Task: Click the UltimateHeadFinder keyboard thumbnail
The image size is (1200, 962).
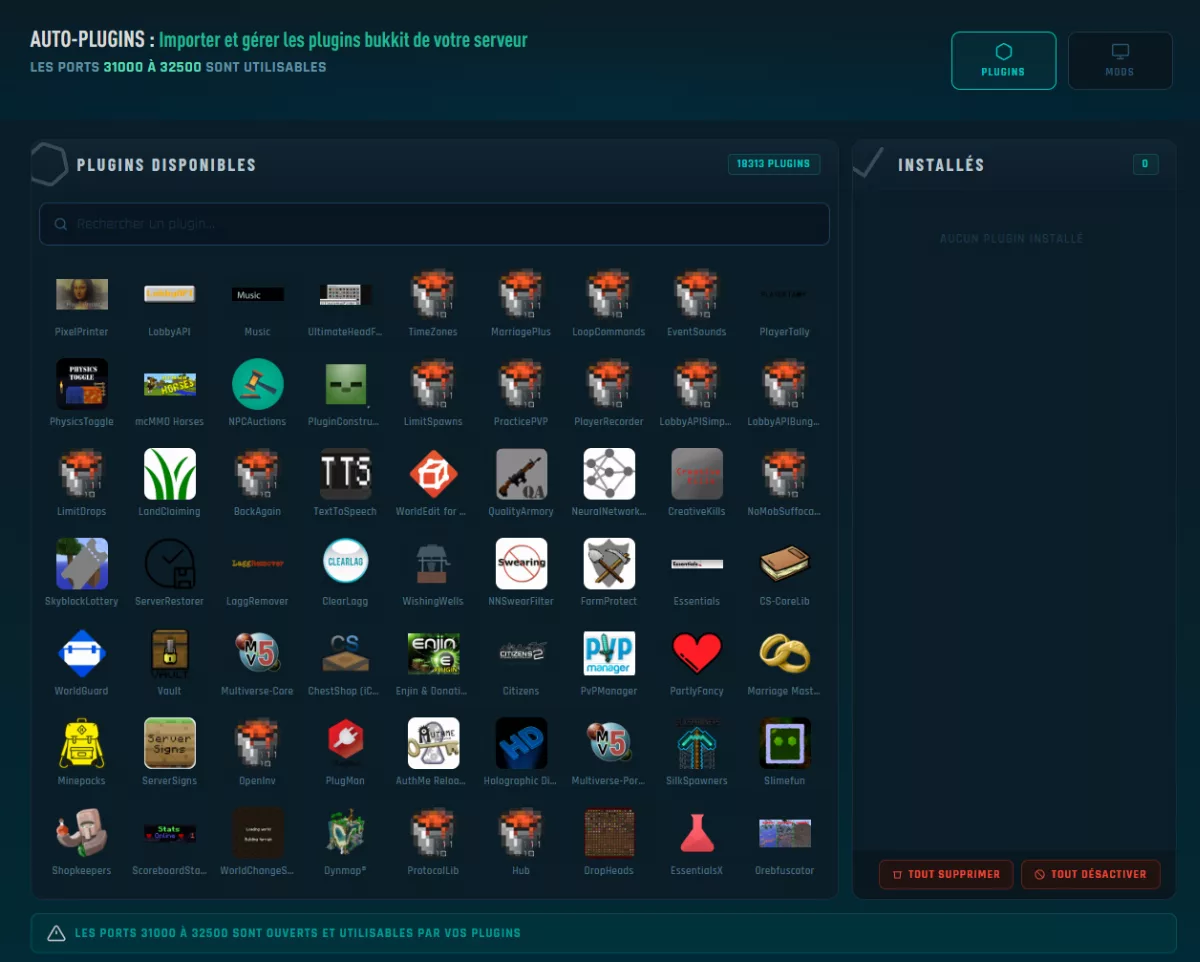Action: point(346,294)
